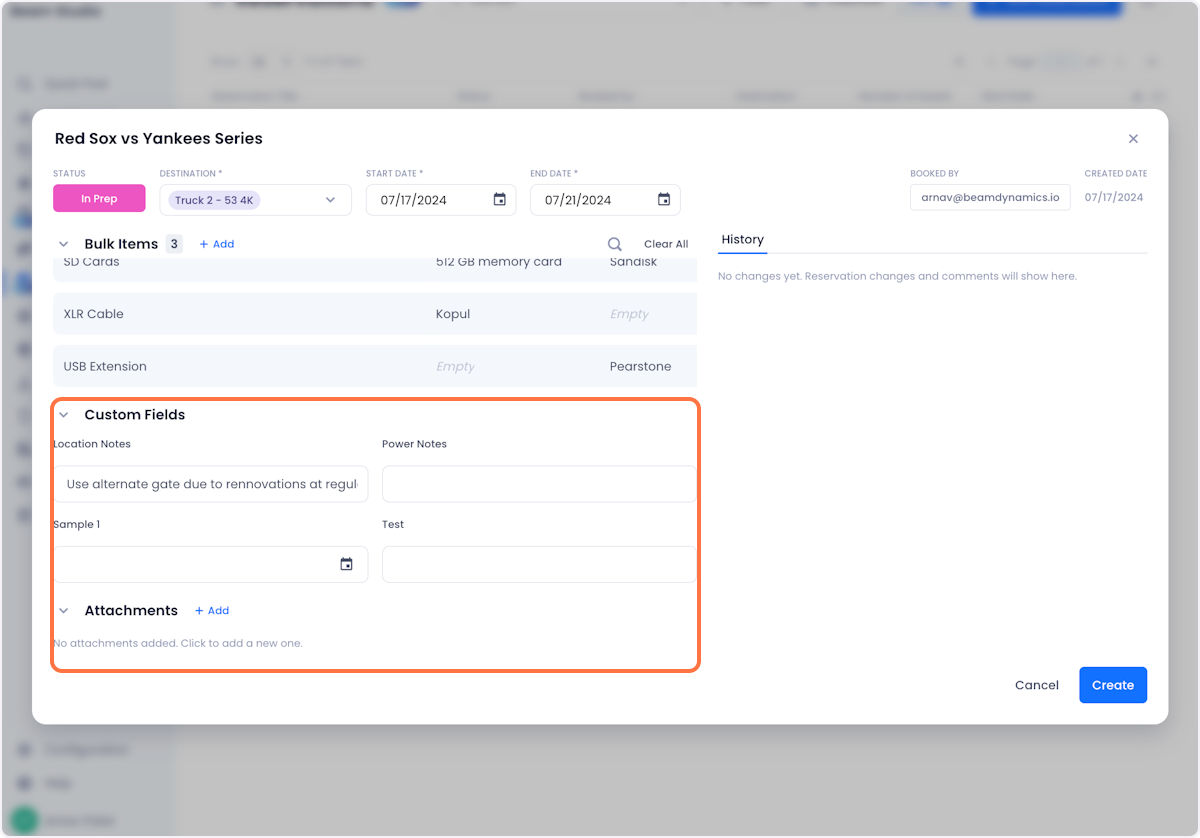Click the Empty cell in XLR Cable row
The height and width of the screenshot is (838, 1200).
(629, 314)
